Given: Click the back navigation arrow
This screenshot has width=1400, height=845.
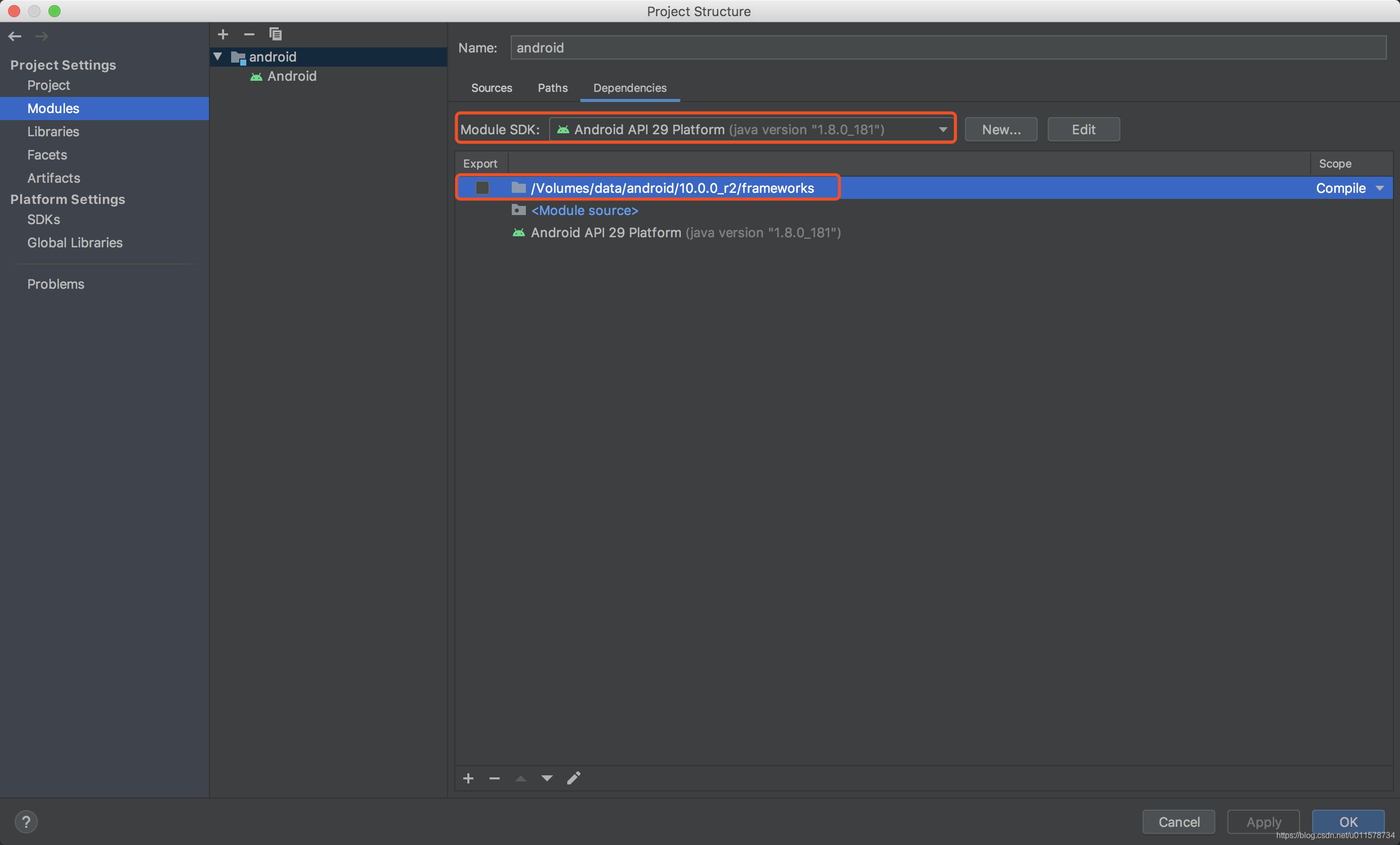Looking at the screenshot, I should tap(15, 36).
